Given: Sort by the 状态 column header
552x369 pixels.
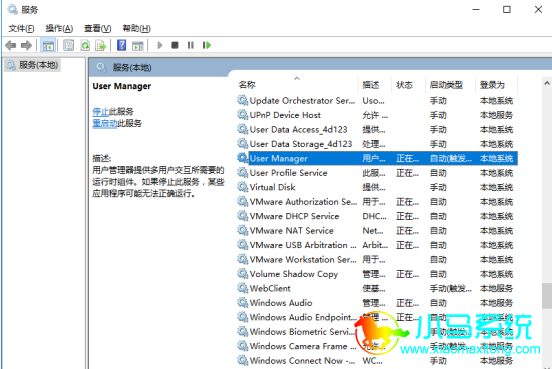Looking at the screenshot, I should pos(408,85).
